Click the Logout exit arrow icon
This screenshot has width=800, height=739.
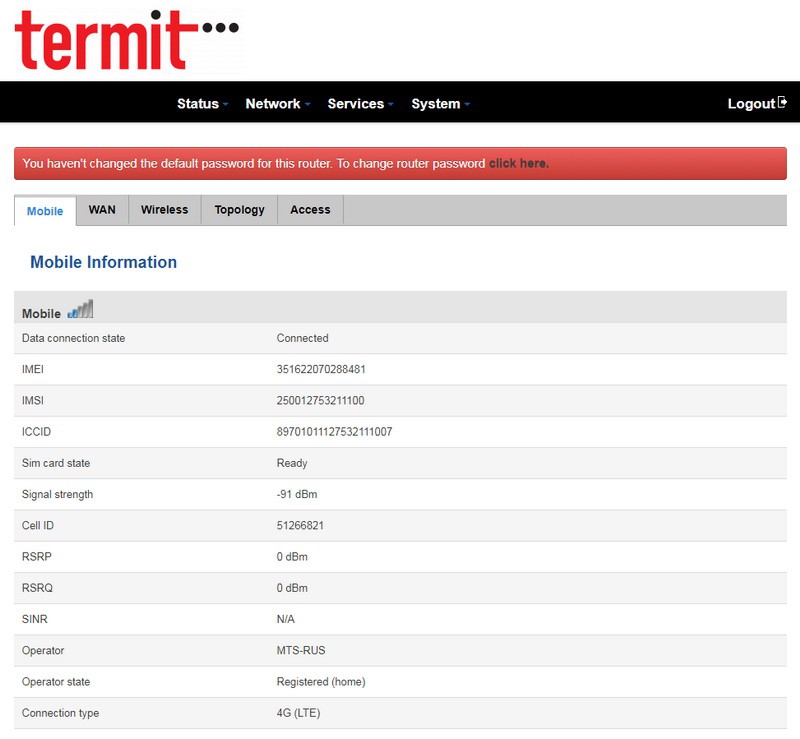pyautogui.click(x=782, y=103)
